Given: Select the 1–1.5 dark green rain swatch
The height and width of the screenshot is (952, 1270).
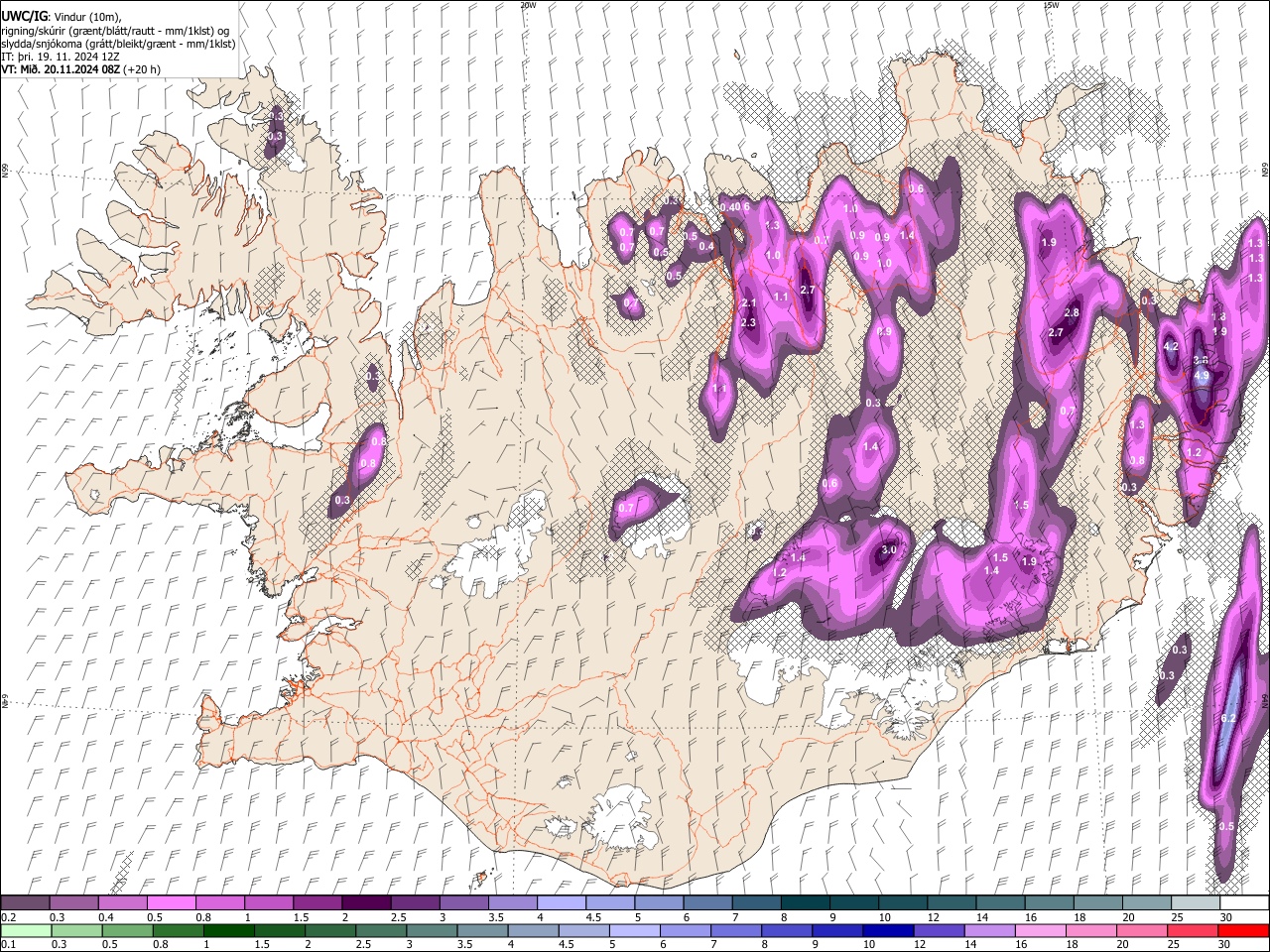Looking at the screenshot, I should pyautogui.click(x=228, y=930).
